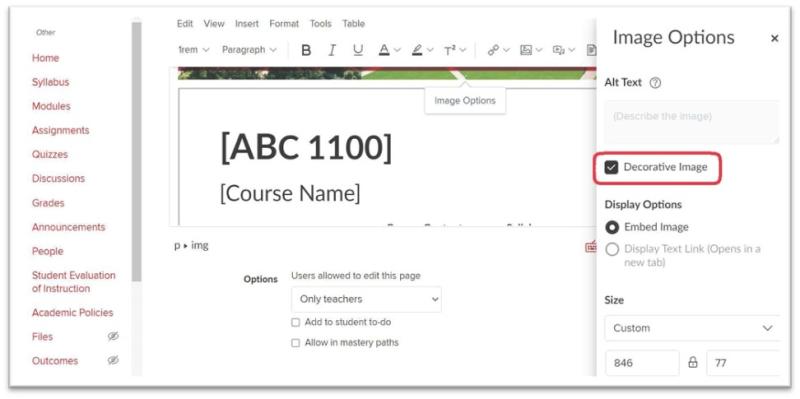800x399 pixels.
Task: Open the Academic Policies link
Action: [72, 312]
